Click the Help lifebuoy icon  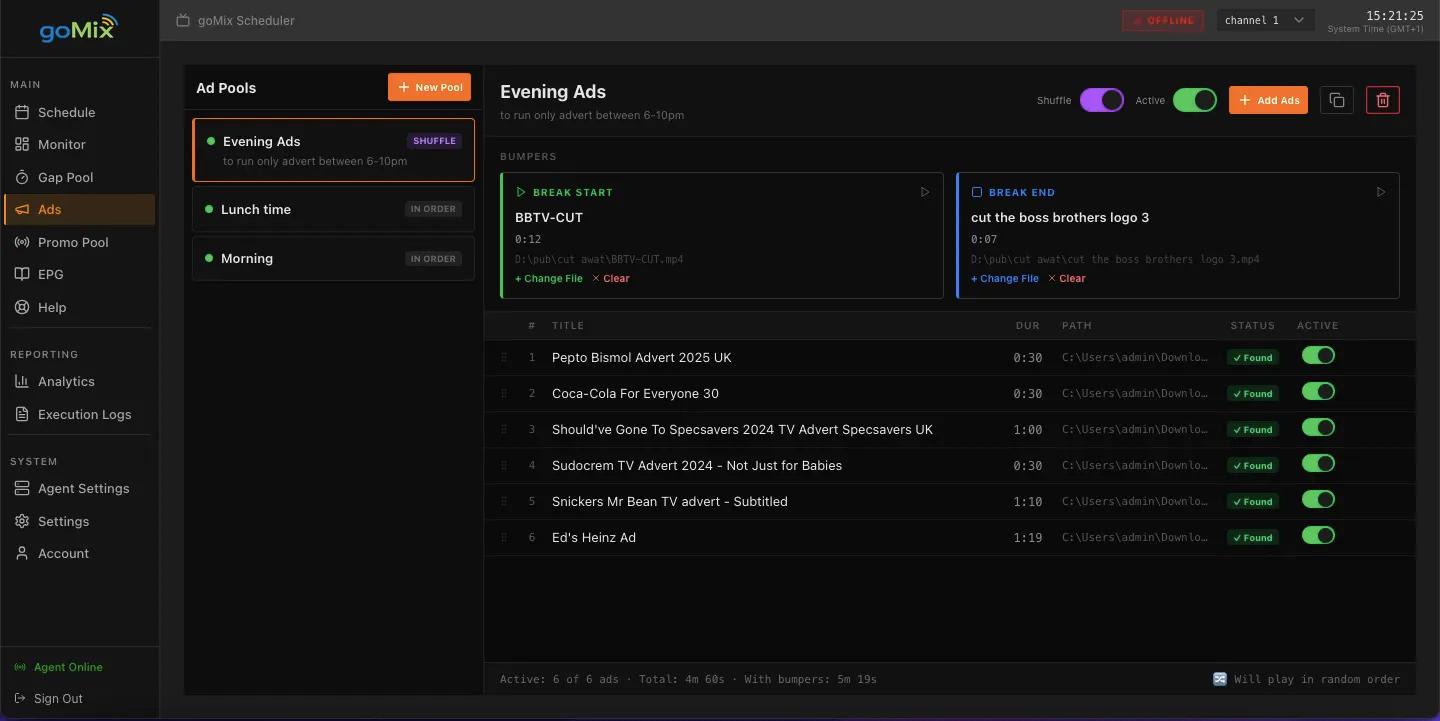coord(22,308)
